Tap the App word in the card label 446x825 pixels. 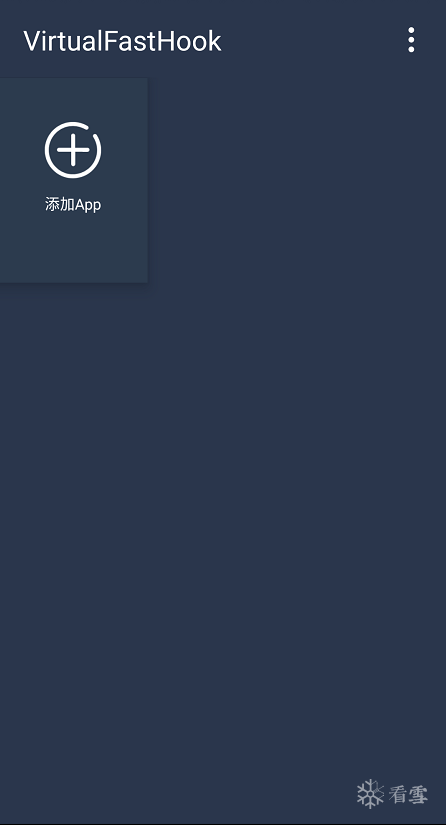coord(88,205)
